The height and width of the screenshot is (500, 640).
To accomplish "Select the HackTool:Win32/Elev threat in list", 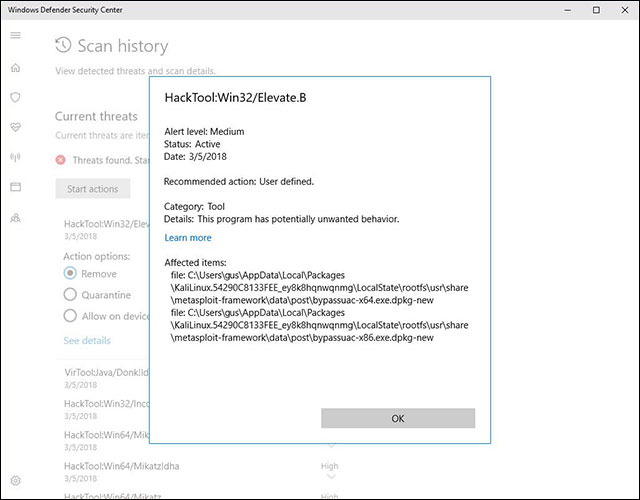I will point(107,229).
